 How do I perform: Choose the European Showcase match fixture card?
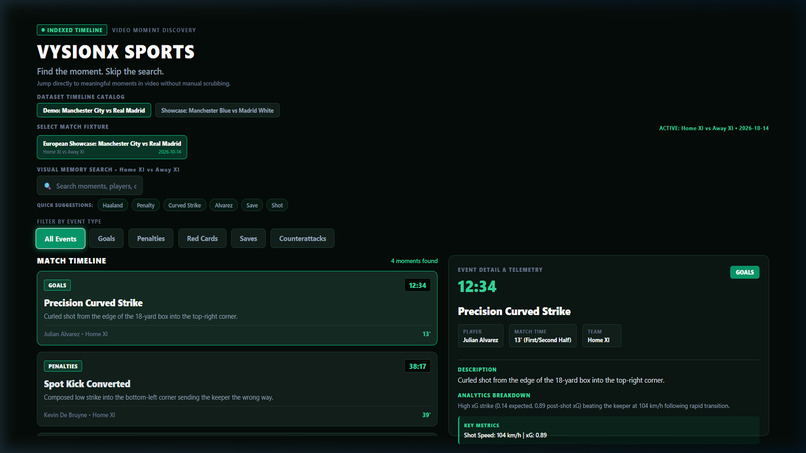click(x=112, y=147)
